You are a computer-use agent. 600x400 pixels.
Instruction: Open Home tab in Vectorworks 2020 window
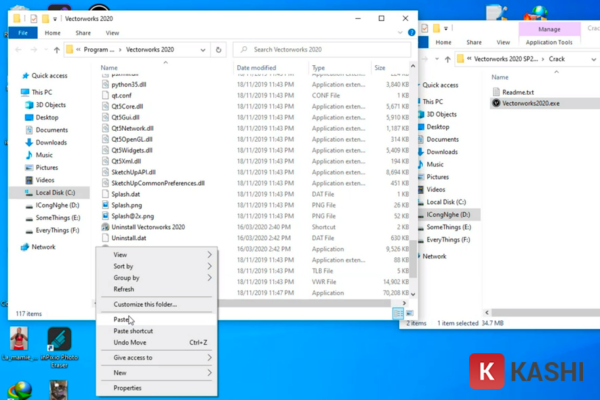[52, 33]
